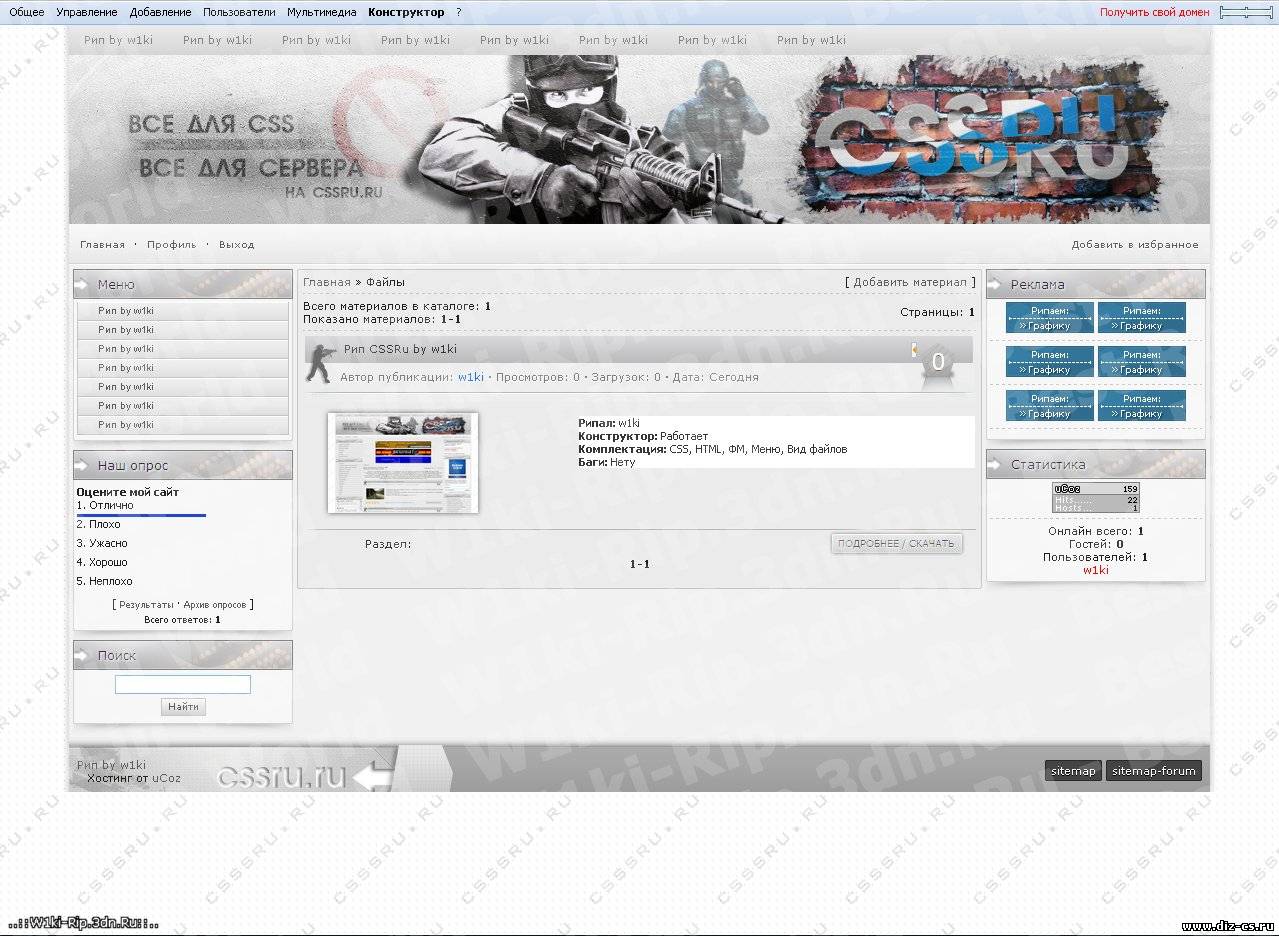Click the Хостинг от uCoz link
This screenshot has width=1279, height=936.
point(134,778)
